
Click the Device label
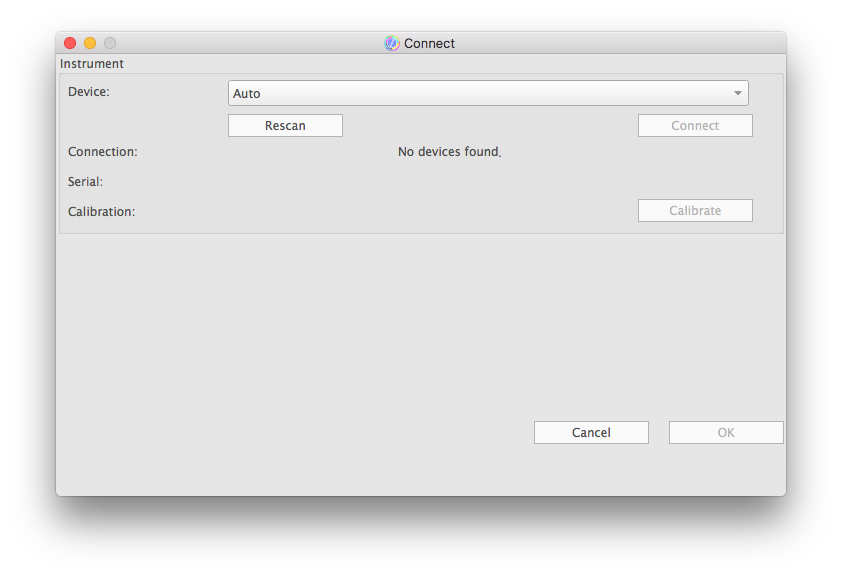pyautogui.click(x=89, y=92)
